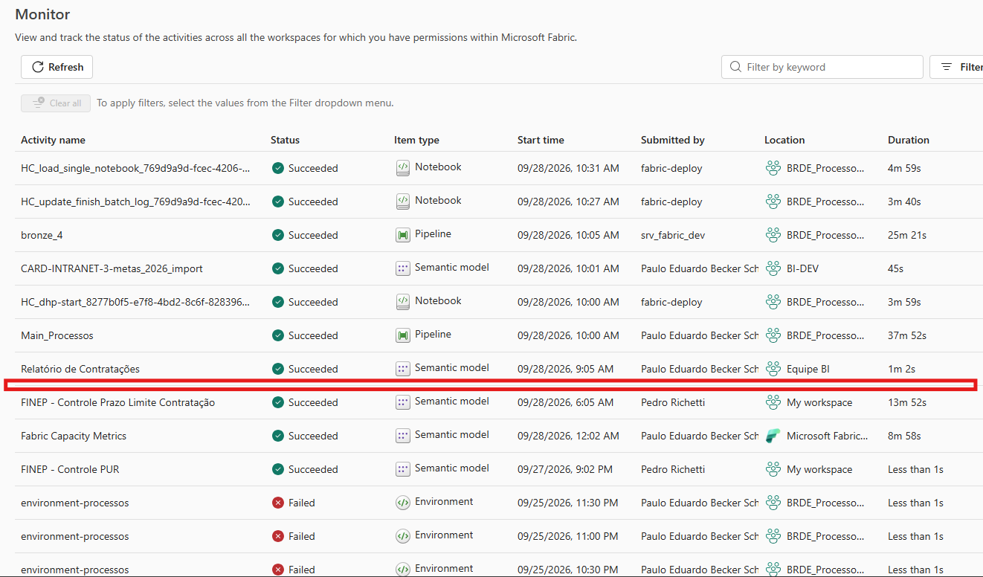Sort by the Status column header
The width and height of the screenshot is (983, 577).
(285, 140)
